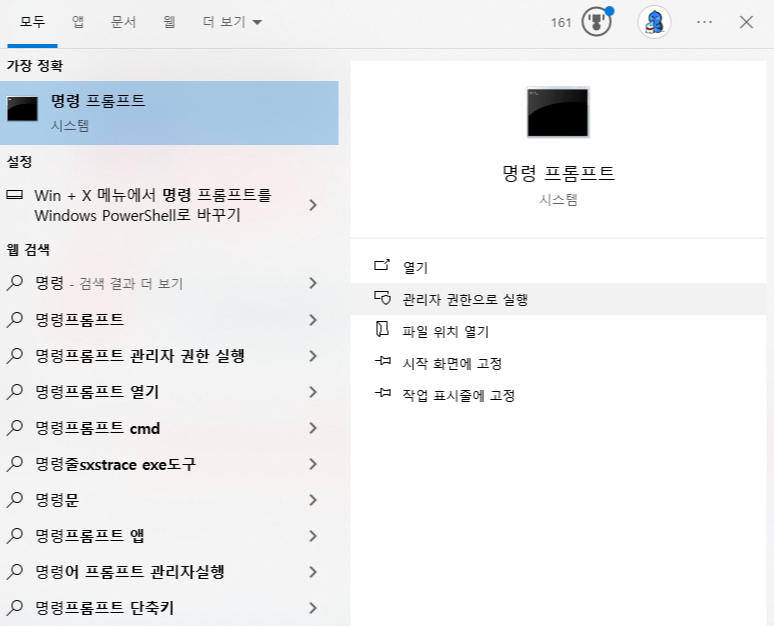
Task: Switch to the 모두 tab
Action: pos(32,22)
